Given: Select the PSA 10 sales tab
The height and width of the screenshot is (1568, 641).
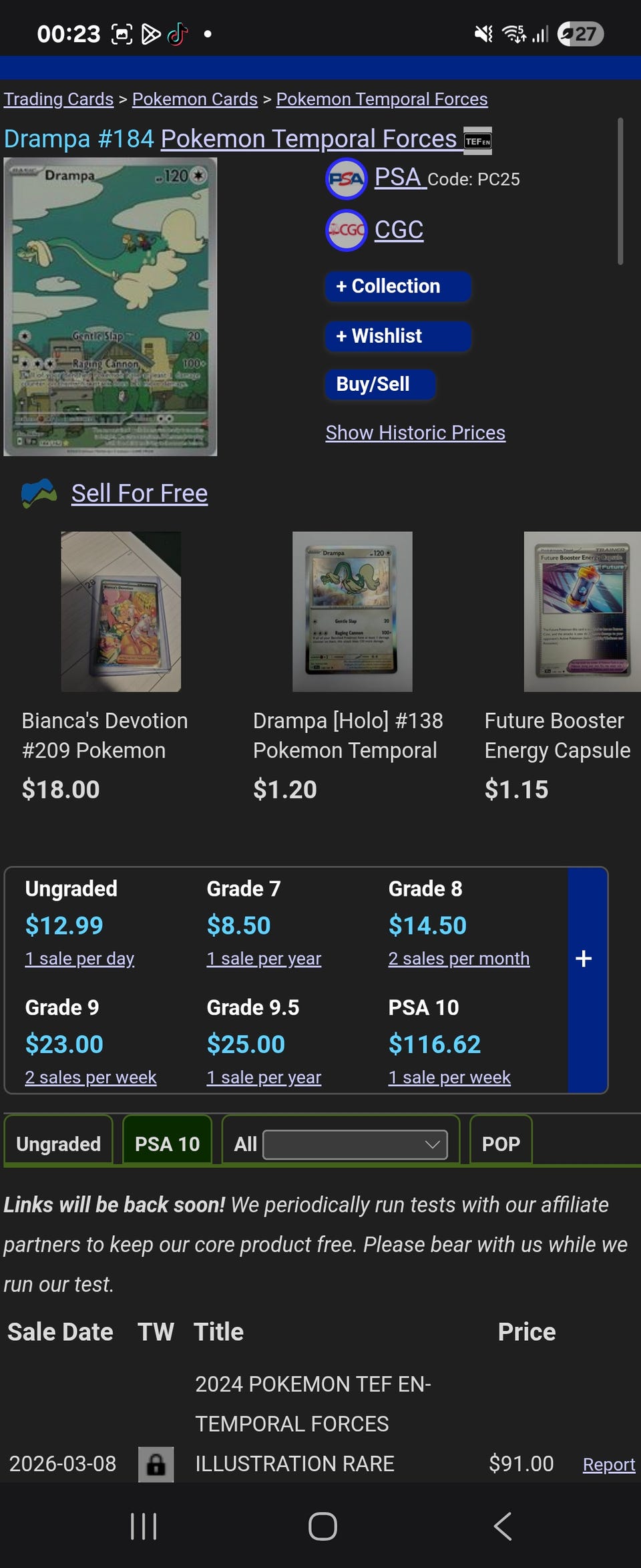Looking at the screenshot, I should 167,1144.
